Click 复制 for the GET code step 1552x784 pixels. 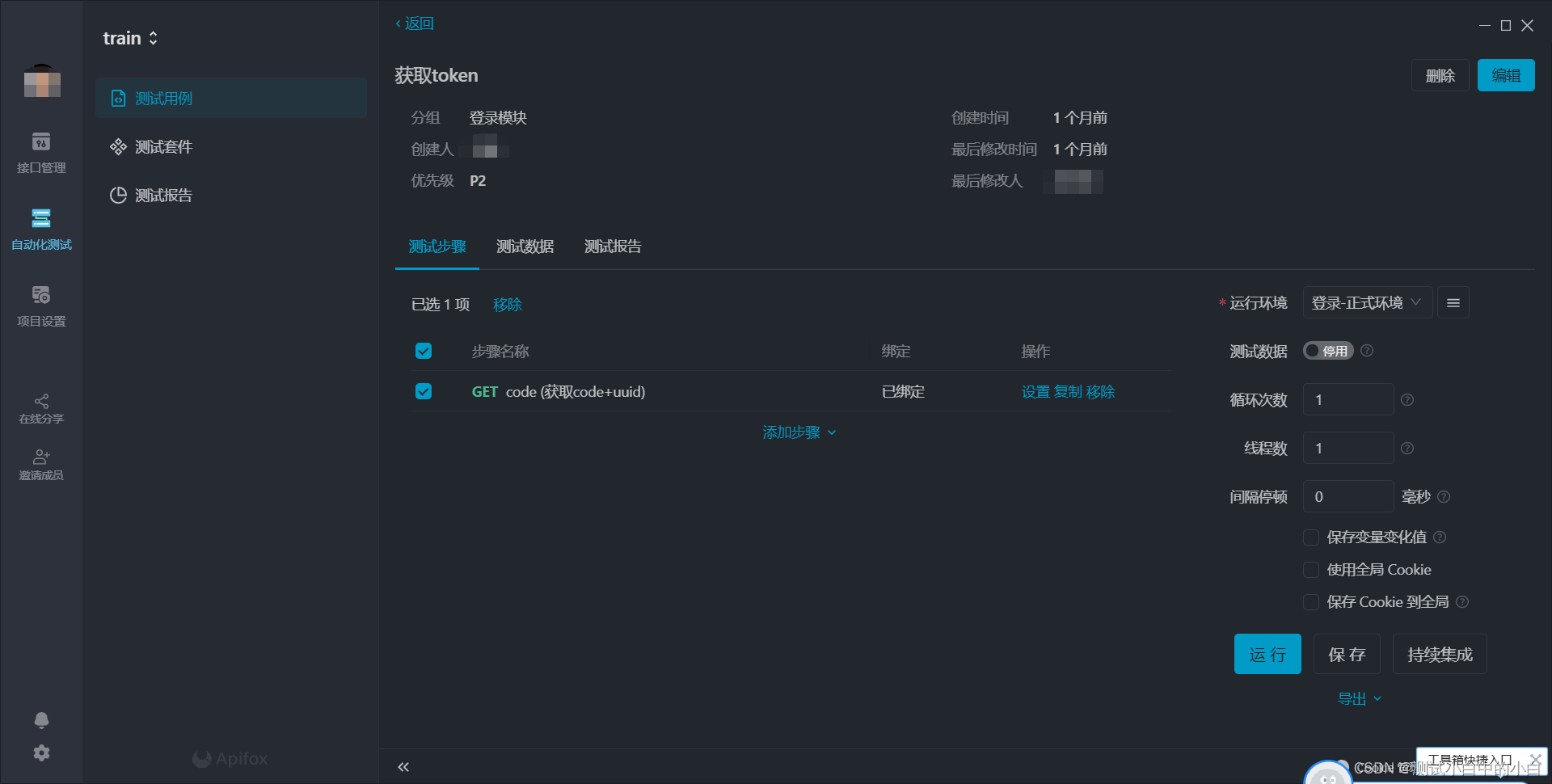pos(1068,392)
